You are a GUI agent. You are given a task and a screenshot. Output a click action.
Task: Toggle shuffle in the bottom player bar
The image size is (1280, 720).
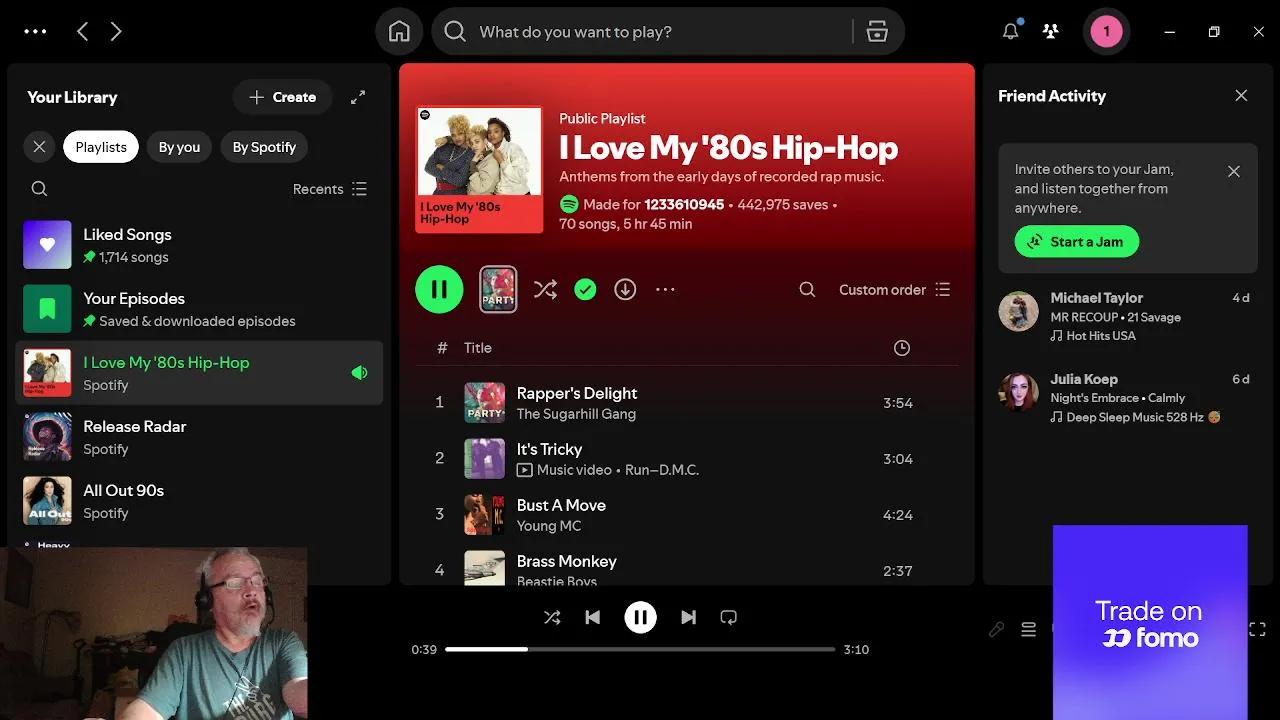(x=552, y=617)
